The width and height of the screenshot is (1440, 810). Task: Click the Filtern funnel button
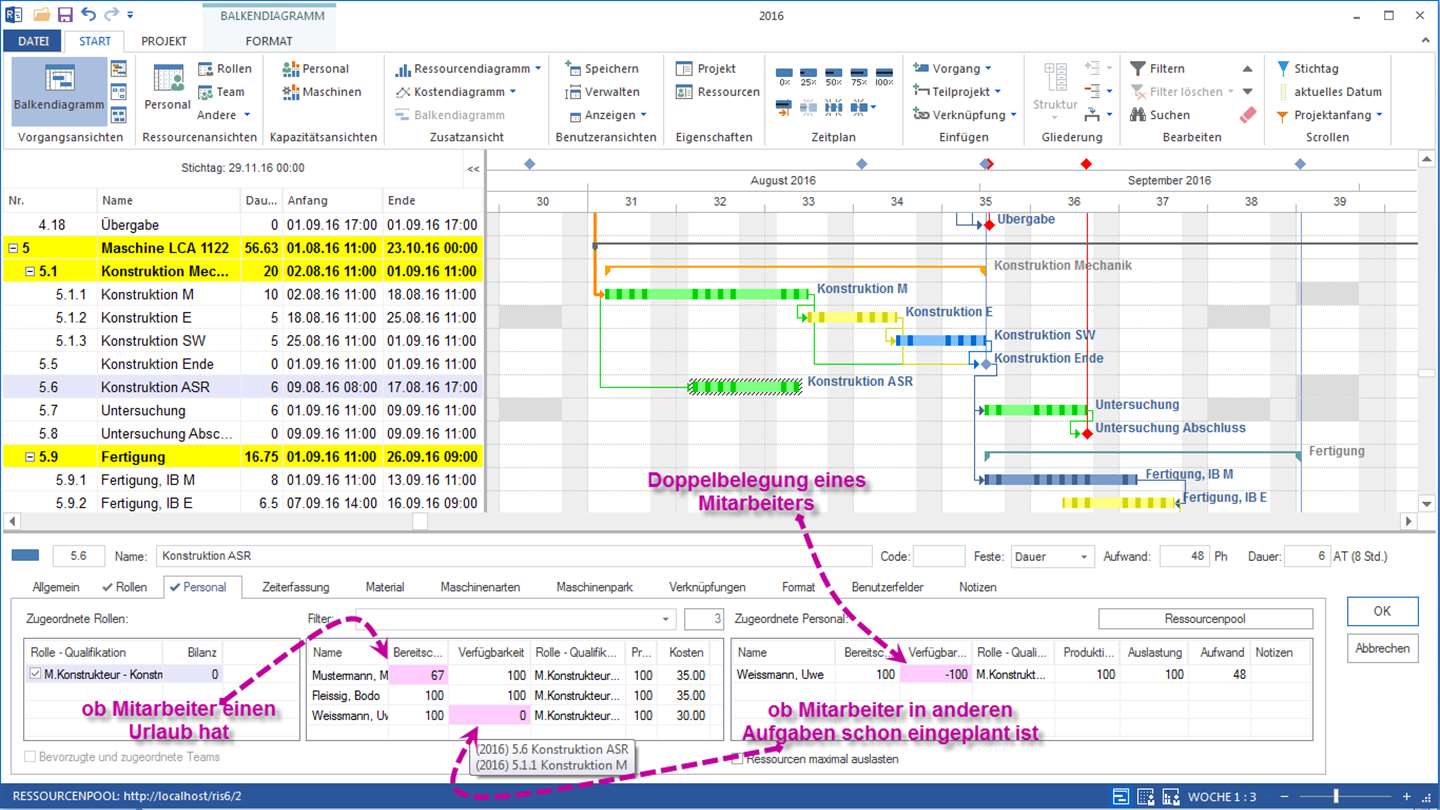(1158, 68)
